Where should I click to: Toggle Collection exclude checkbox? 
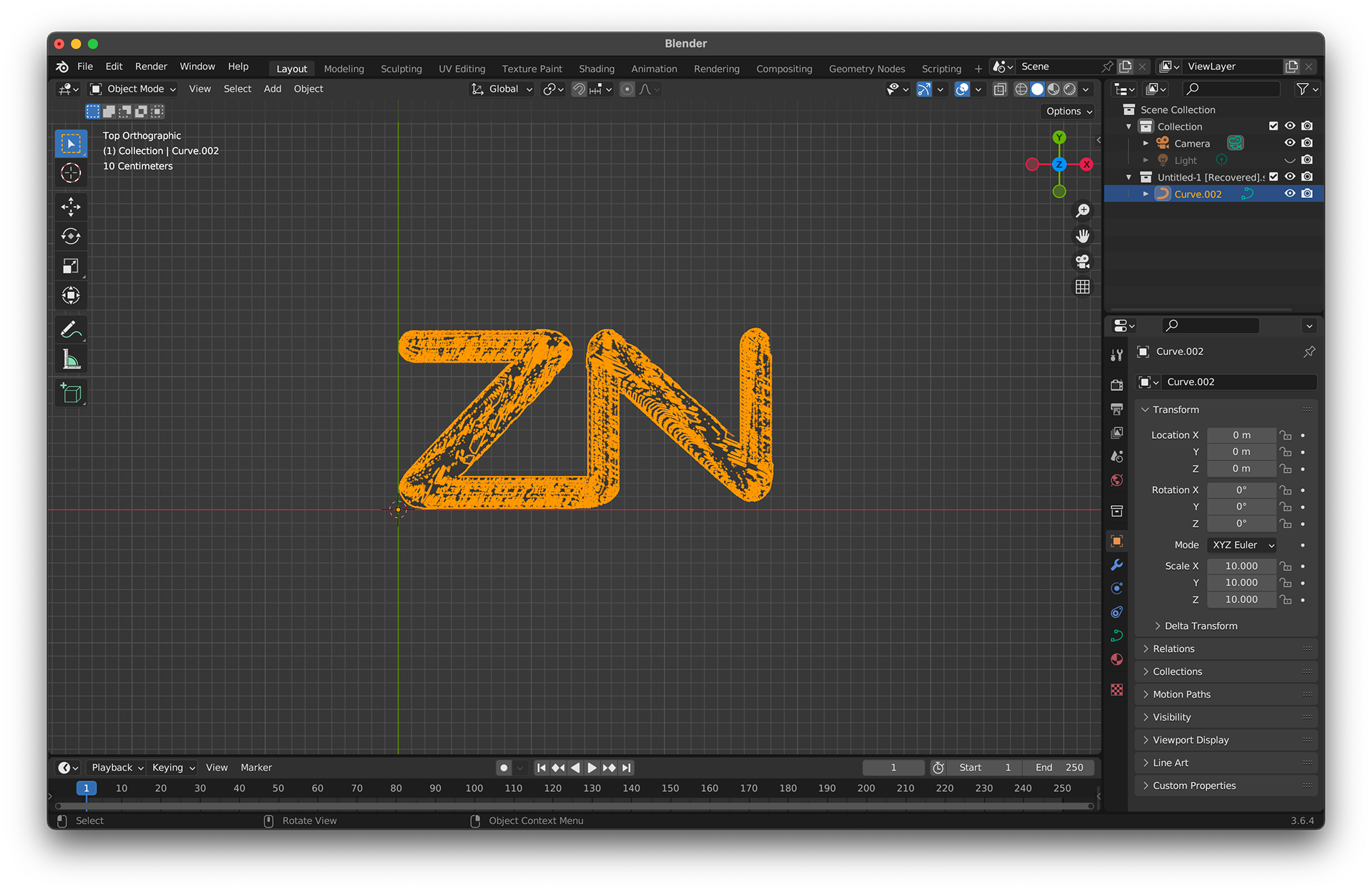(x=1273, y=126)
